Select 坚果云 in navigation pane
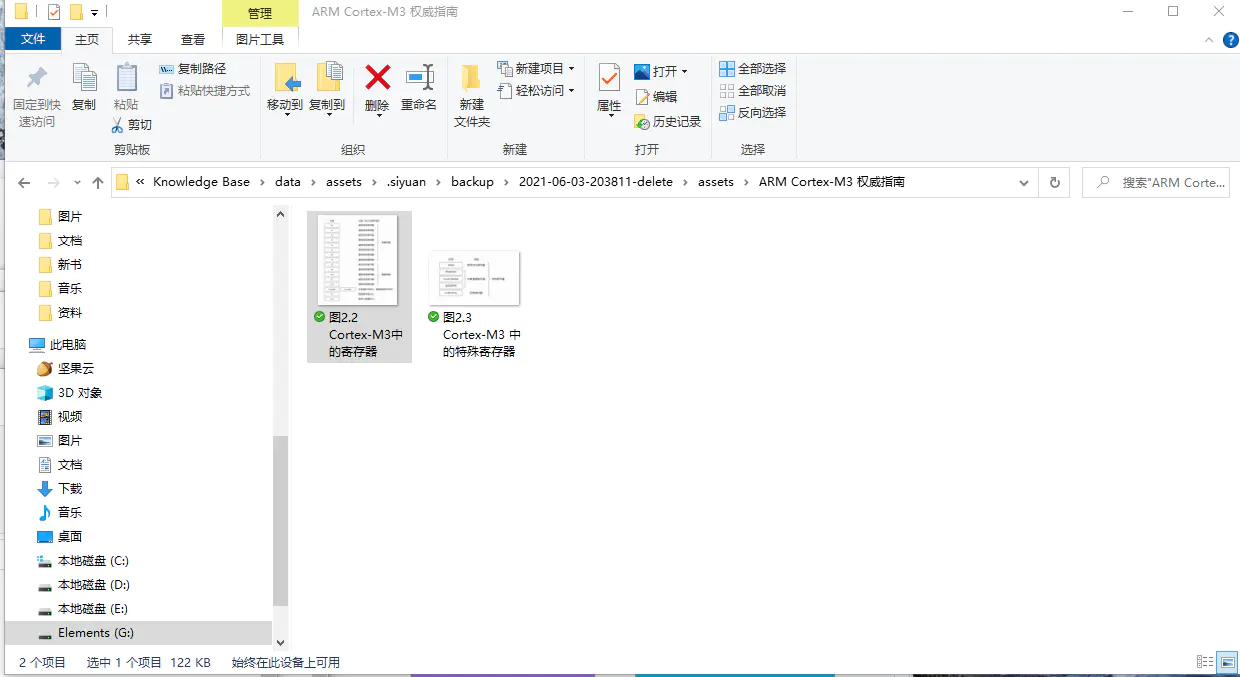Image resolution: width=1240 pixels, height=677 pixels. tap(66, 368)
